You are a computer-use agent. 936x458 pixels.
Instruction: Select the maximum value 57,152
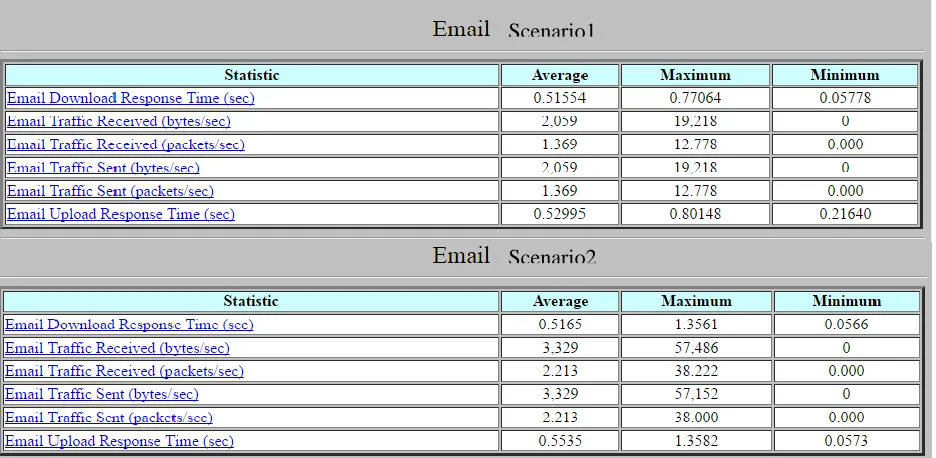pos(696,394)
